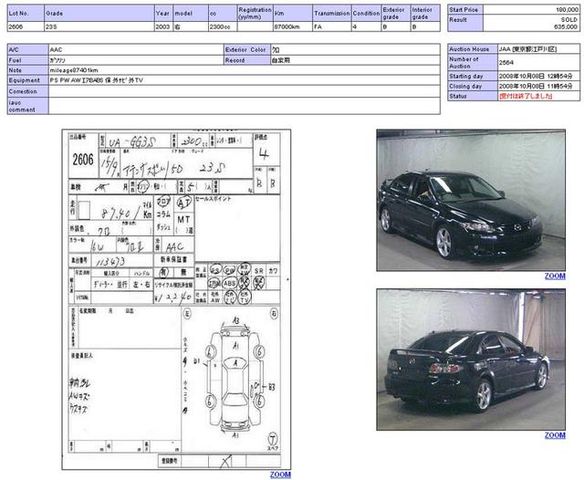Select the Lot No. value 2606 cell
This screenshot has width=584, height=480.
26,27
